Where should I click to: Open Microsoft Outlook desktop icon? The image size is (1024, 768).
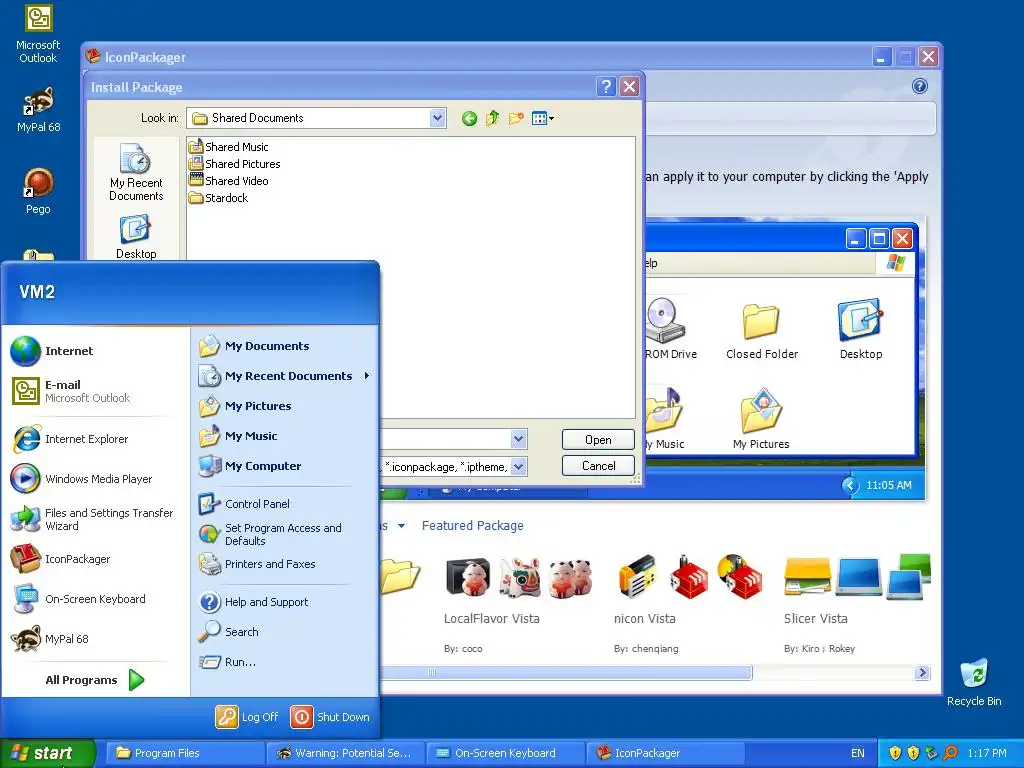(38, 34)
